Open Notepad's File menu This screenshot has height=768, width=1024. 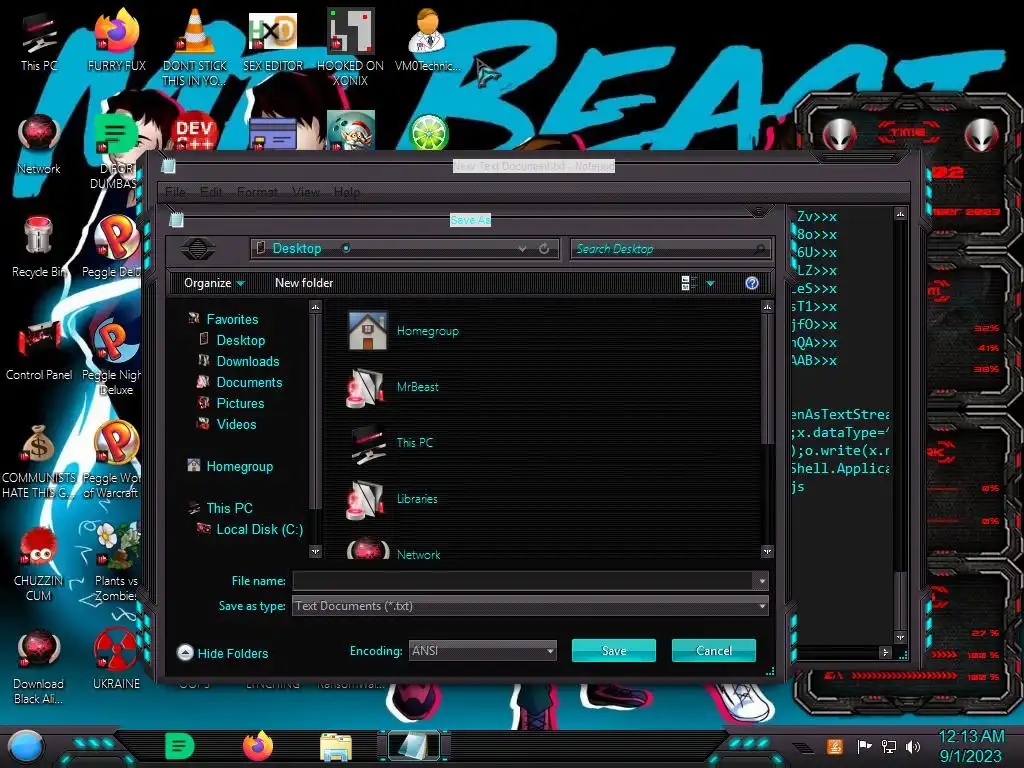(x=175, y=192)
